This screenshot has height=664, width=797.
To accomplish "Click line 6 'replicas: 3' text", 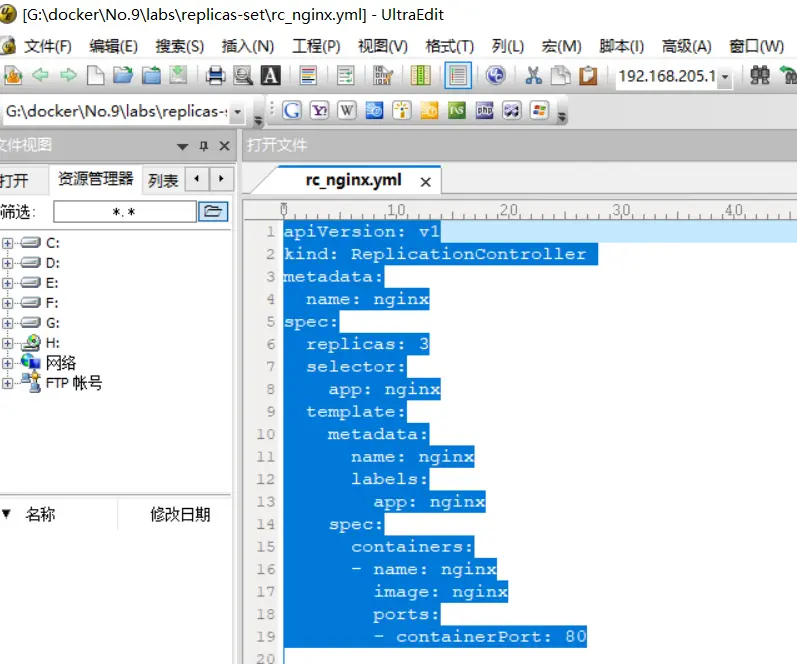I will [367, 344].
